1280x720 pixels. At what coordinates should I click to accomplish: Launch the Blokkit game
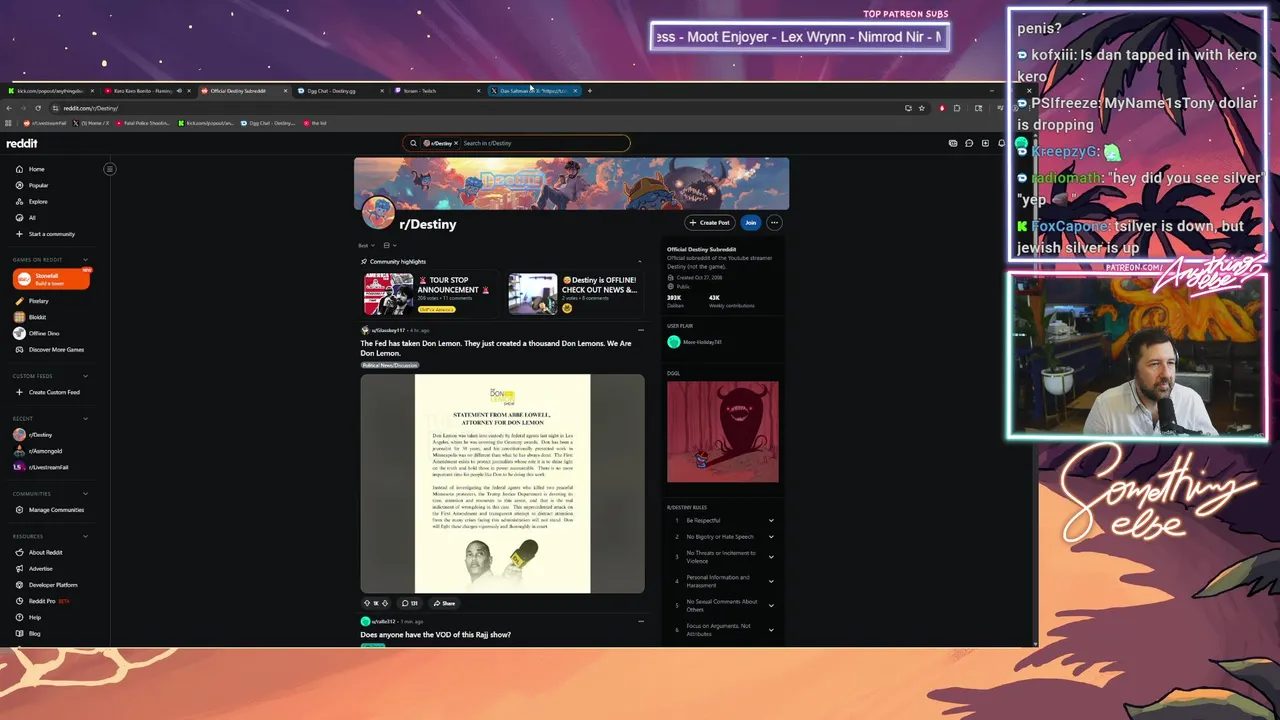37,317
